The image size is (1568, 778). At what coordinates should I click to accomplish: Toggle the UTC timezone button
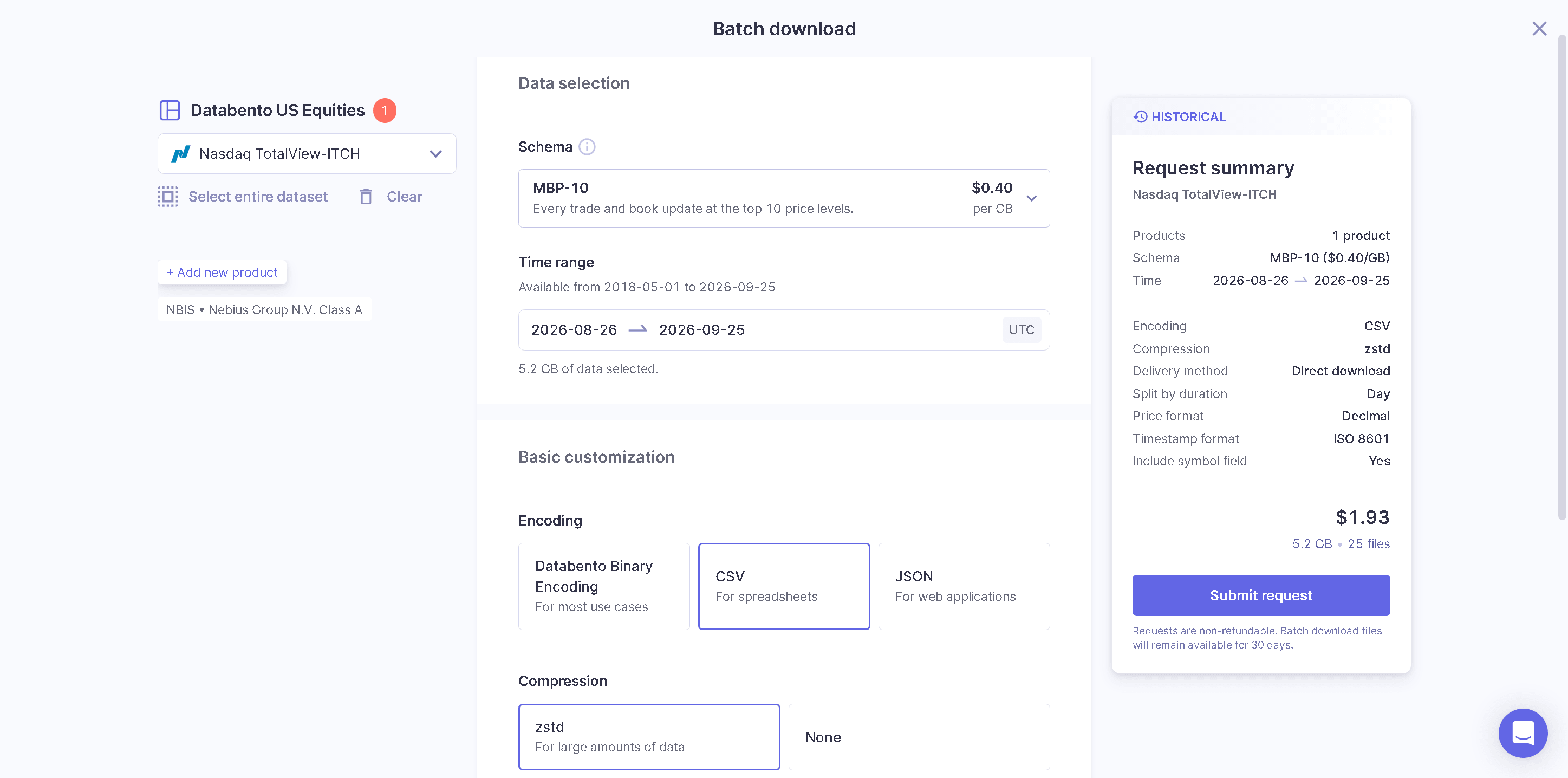1021,330
